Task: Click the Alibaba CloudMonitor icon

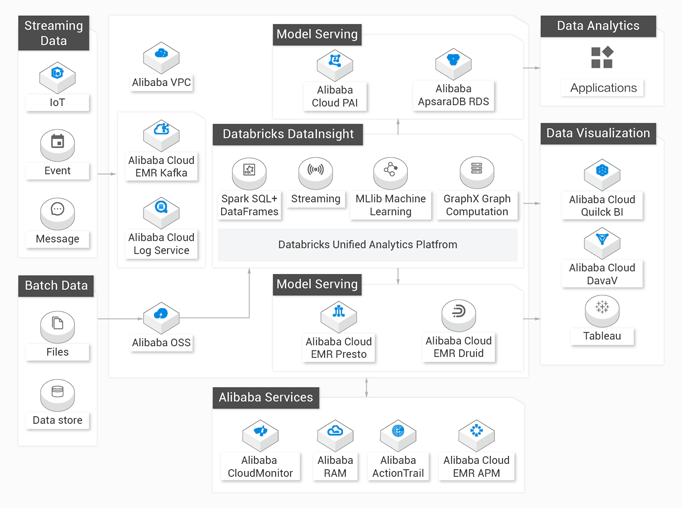Action: point(261,435)
